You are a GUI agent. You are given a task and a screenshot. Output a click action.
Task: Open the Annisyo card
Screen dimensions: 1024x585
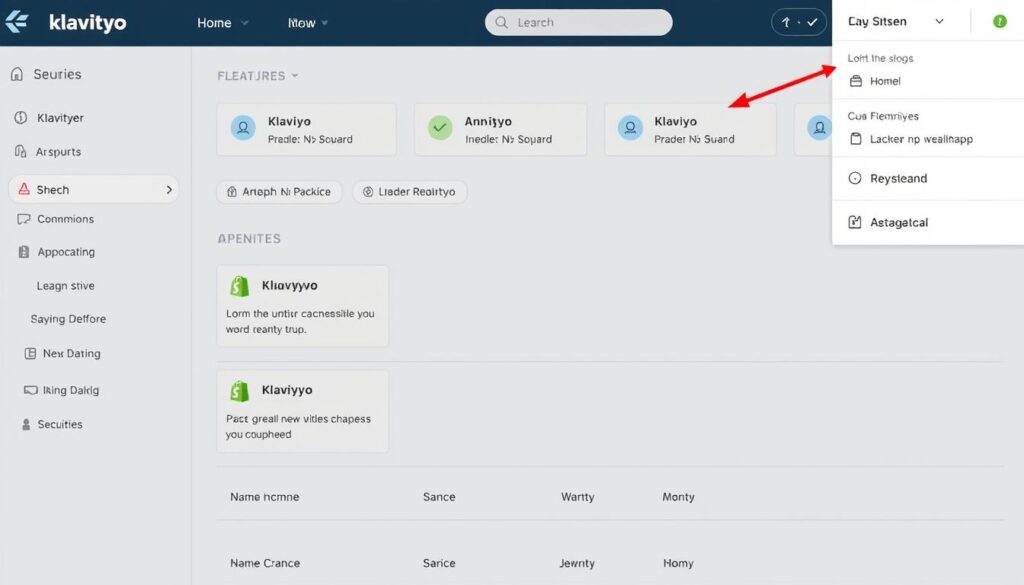(500, 129)
